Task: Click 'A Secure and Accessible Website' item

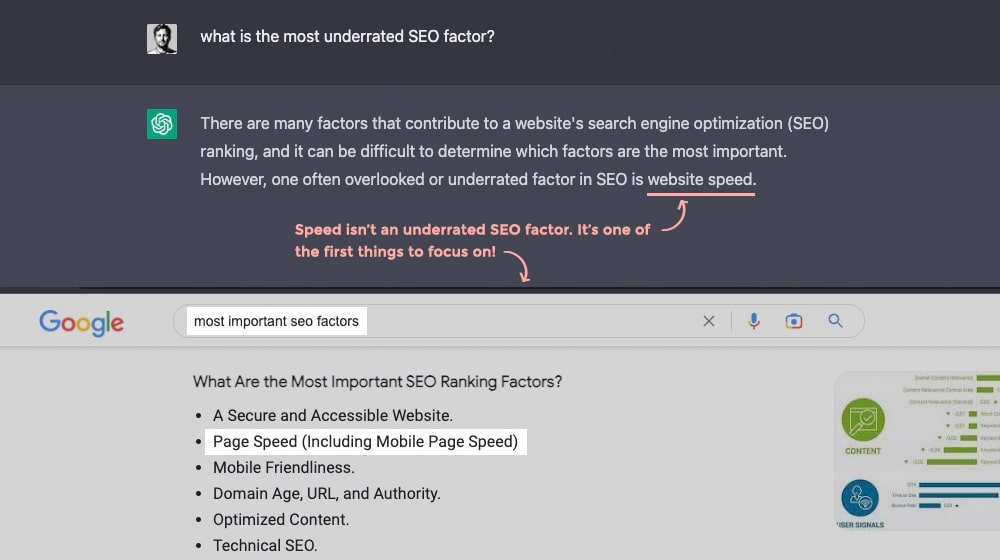Action: [333, 415]
